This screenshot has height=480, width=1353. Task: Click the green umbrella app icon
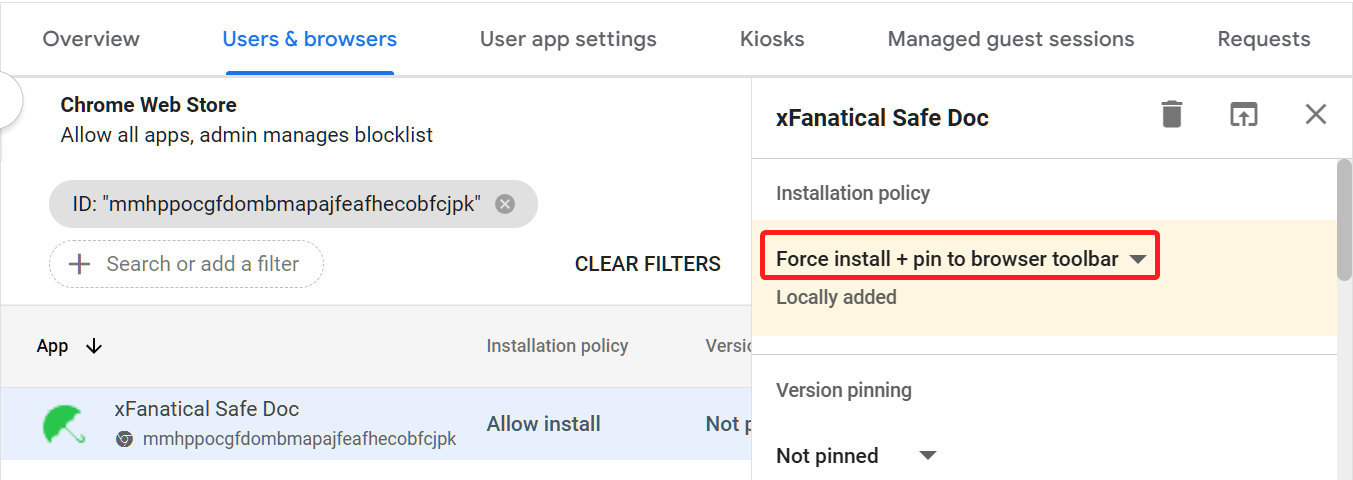tap(64, 424)
